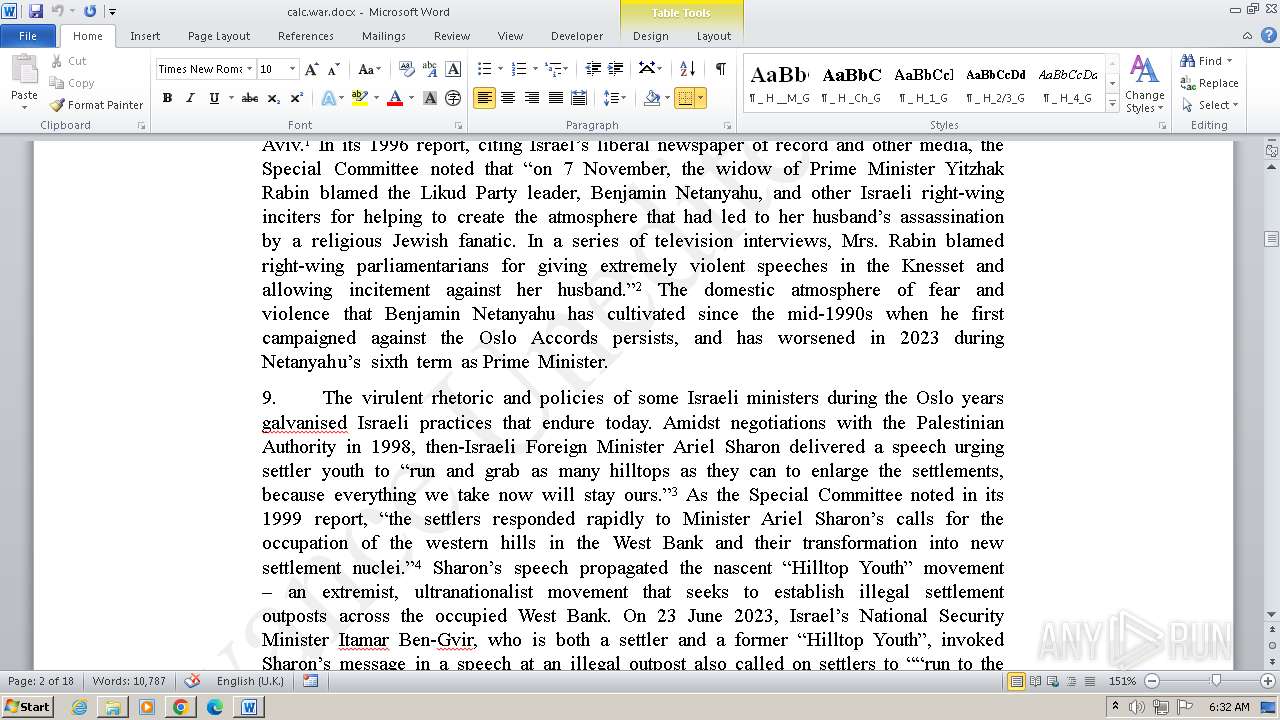Click the Save icon in Quick Access Toolbar
1280x720 pixels.
[x=36, y=11]
